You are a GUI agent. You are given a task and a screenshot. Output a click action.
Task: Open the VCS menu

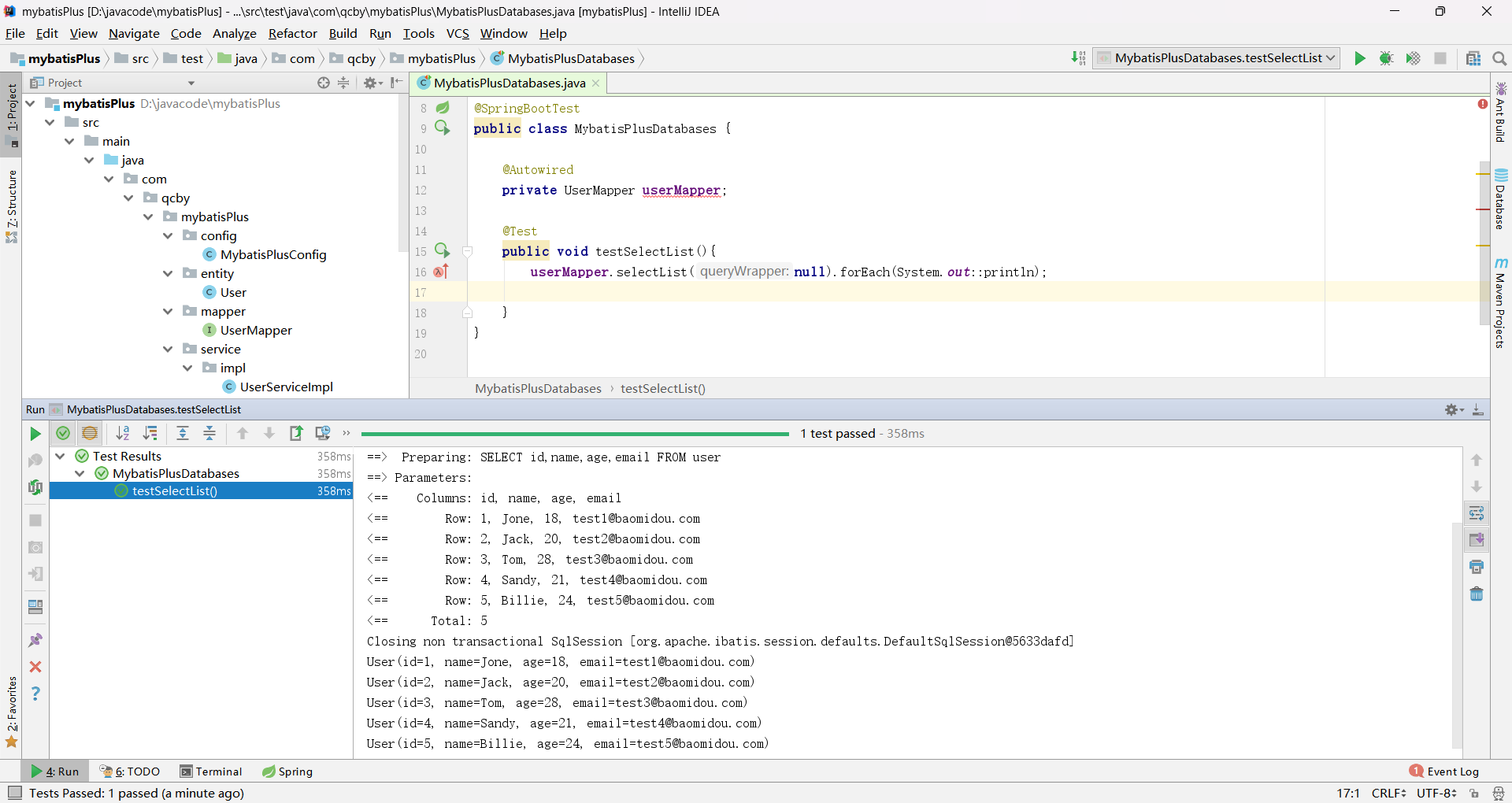coord(458,33)
